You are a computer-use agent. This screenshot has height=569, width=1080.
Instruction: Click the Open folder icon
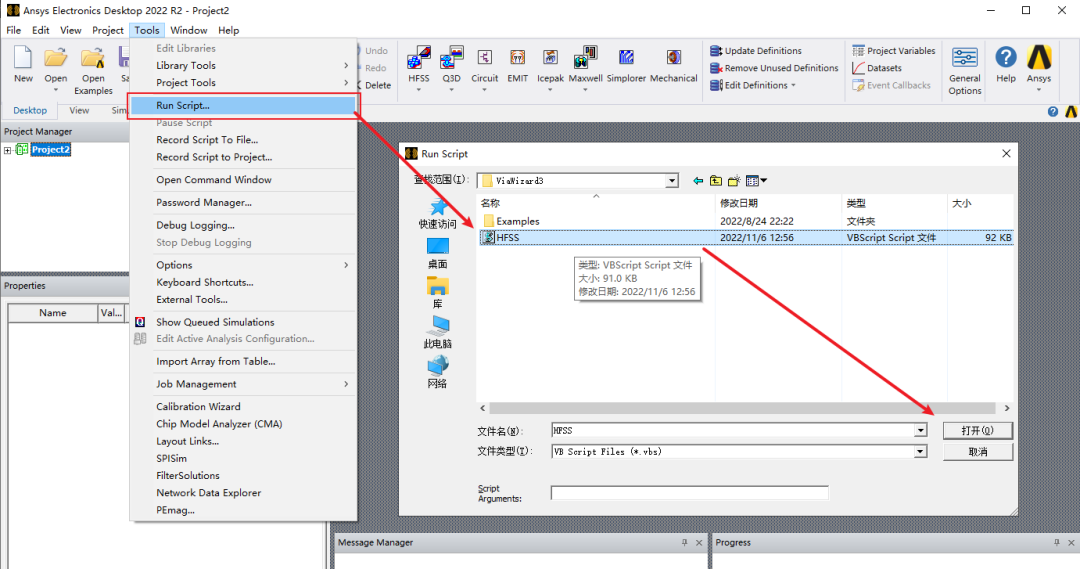pos(55,59)
